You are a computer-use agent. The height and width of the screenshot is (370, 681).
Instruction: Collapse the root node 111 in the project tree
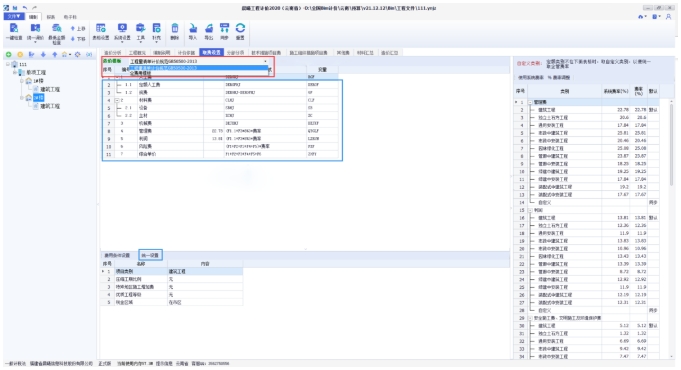click(8, 64)
